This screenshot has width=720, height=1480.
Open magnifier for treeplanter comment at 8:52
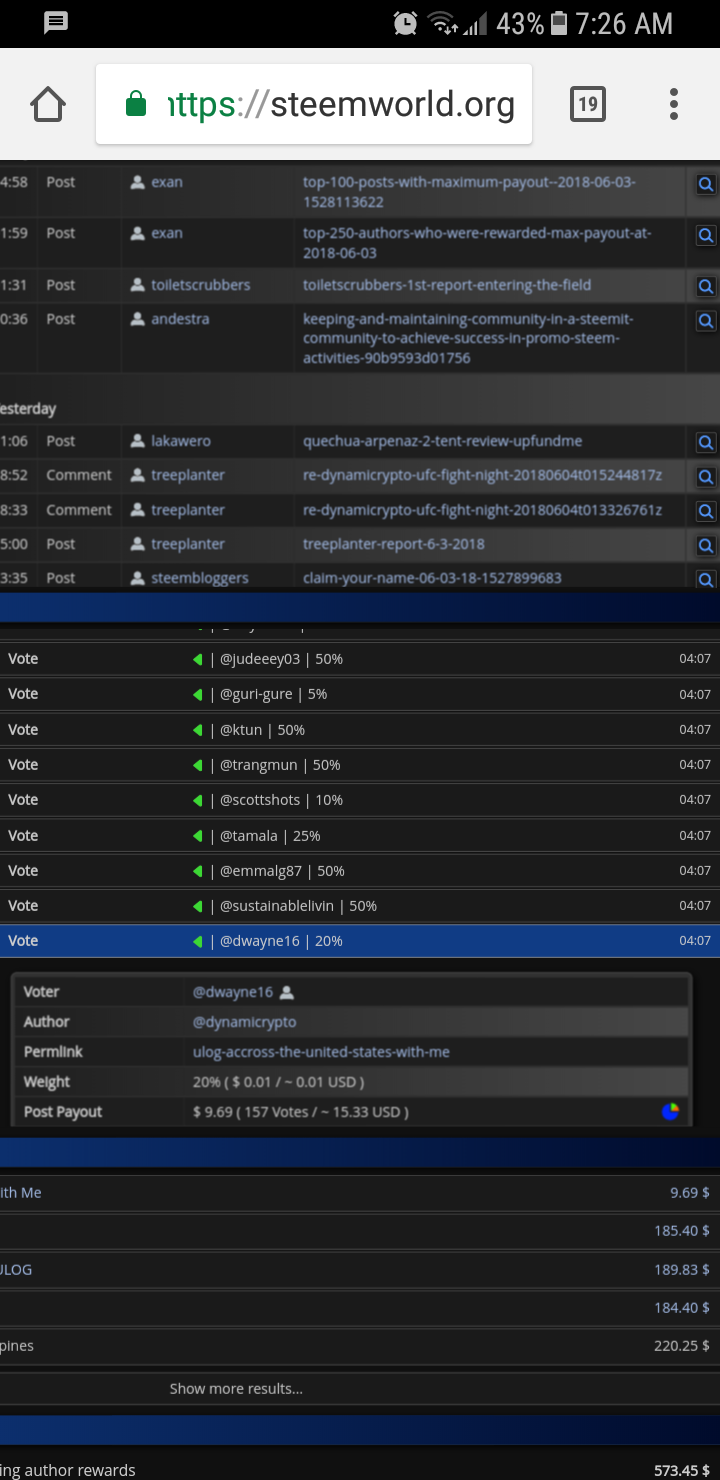click(706, 476)
